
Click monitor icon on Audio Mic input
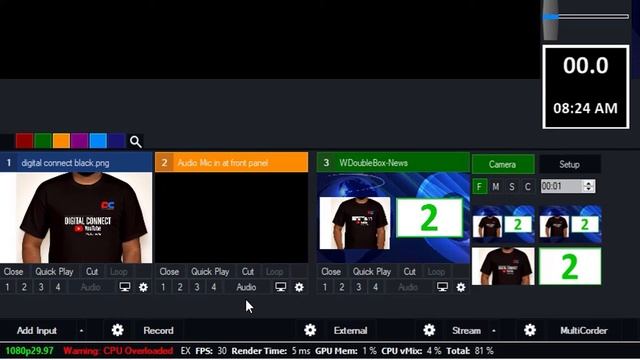point(281,287)
